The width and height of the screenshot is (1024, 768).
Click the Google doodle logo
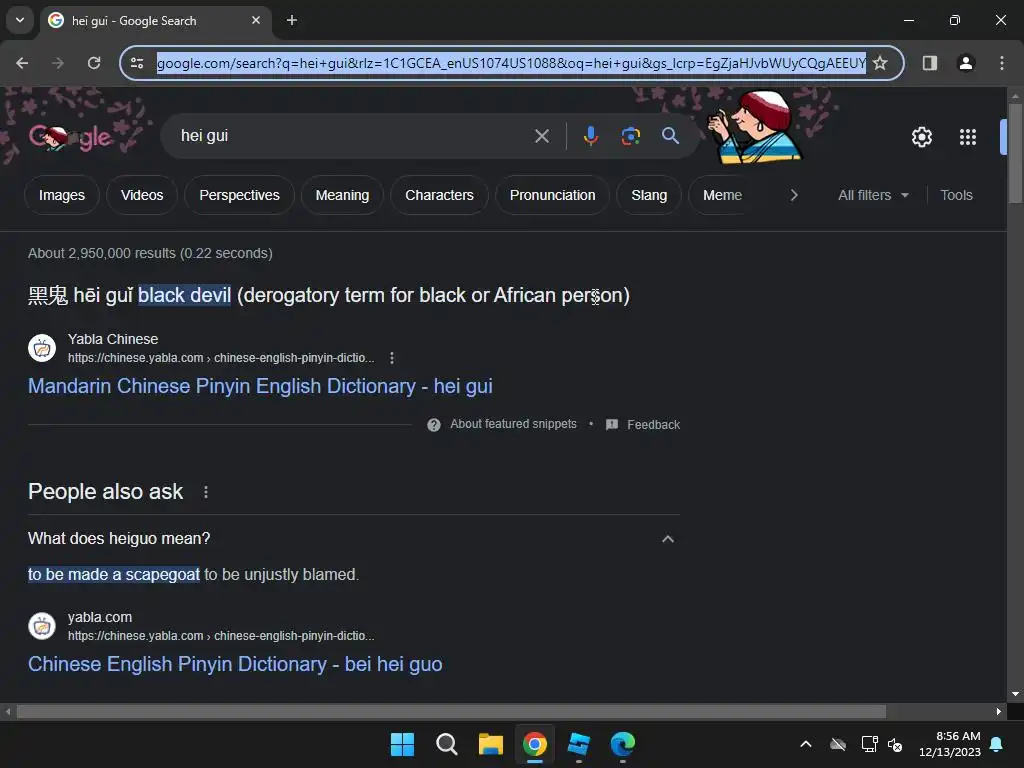point(71,137)
